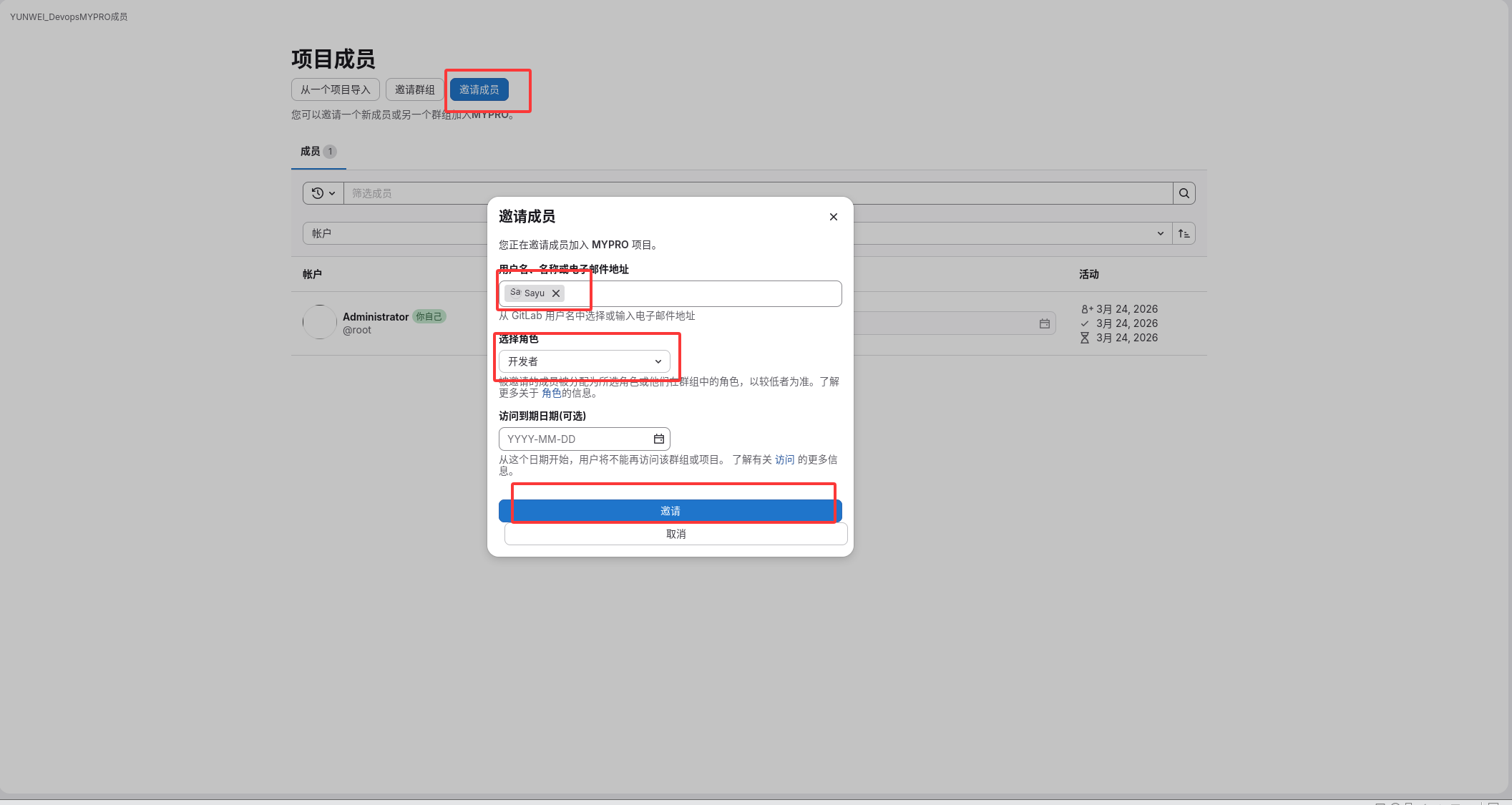Click the Administrator row calendar icon

[1044, 323]
